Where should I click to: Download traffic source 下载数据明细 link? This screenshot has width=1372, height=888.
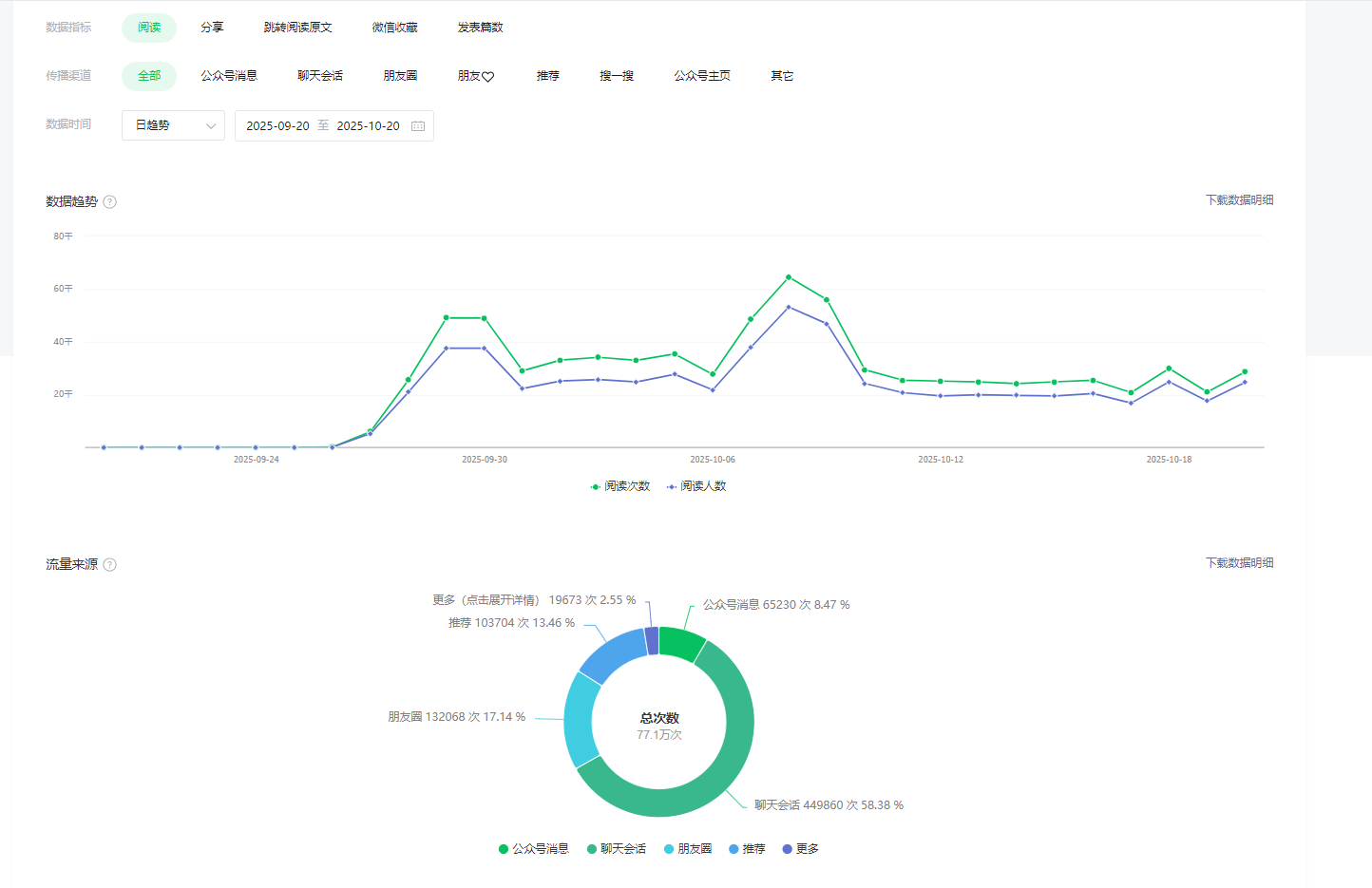click(x=1239, y=563)
